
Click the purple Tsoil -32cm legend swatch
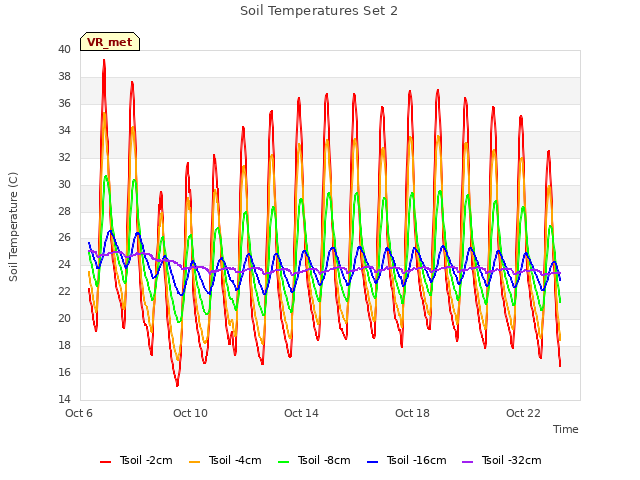pyautogui.click(x=467, y=462)
